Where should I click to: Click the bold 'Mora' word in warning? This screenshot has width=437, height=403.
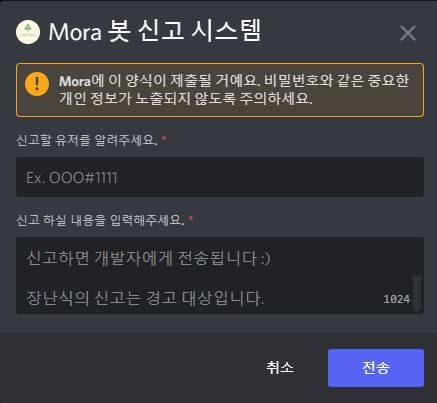[75, 81]
